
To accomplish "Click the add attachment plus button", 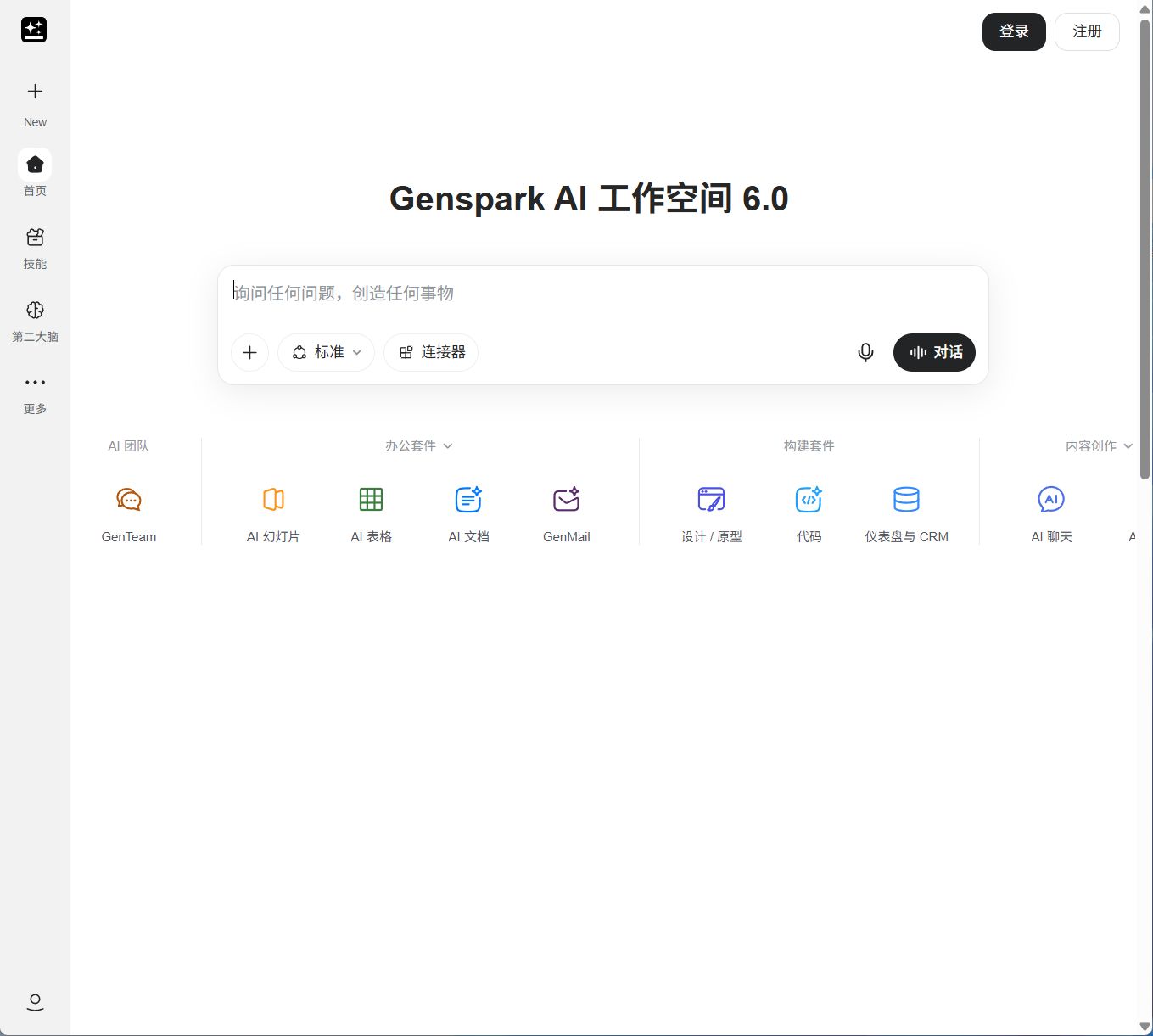I will click(249, 352).
